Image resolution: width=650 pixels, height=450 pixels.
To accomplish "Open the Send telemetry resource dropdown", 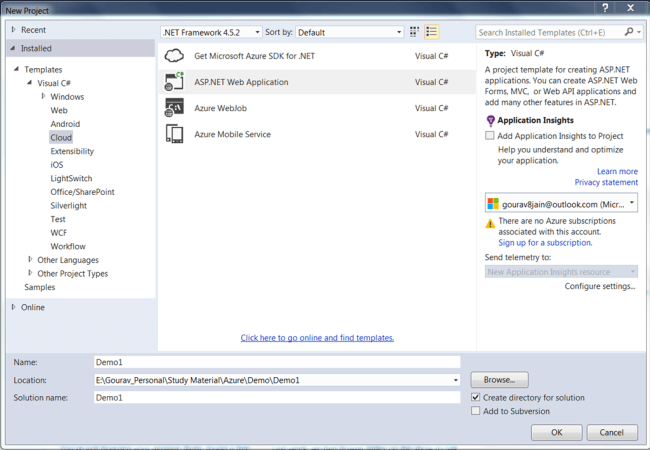I will tap(561, 271).
